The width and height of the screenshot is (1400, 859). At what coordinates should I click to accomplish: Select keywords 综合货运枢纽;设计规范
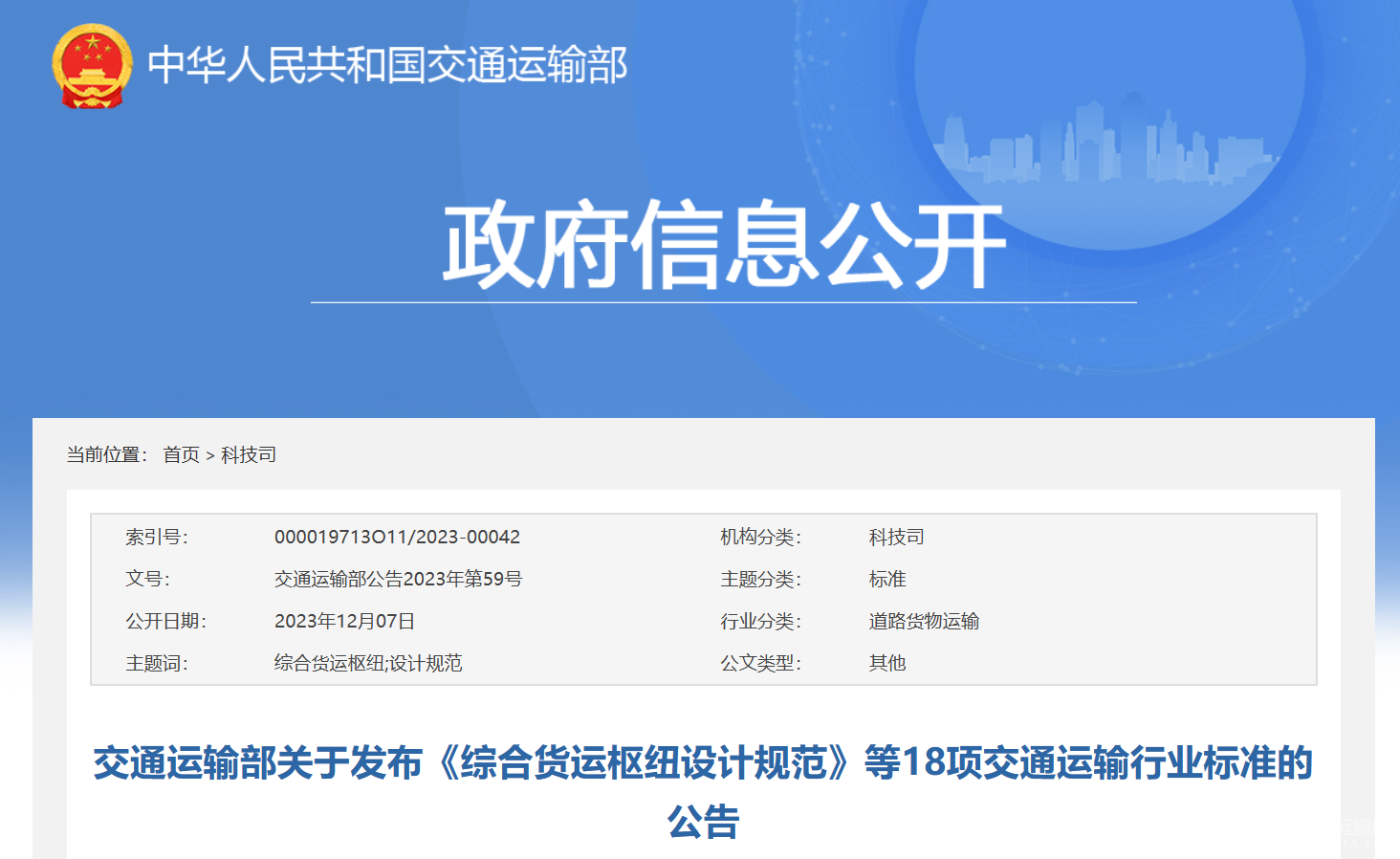point(368,663)
